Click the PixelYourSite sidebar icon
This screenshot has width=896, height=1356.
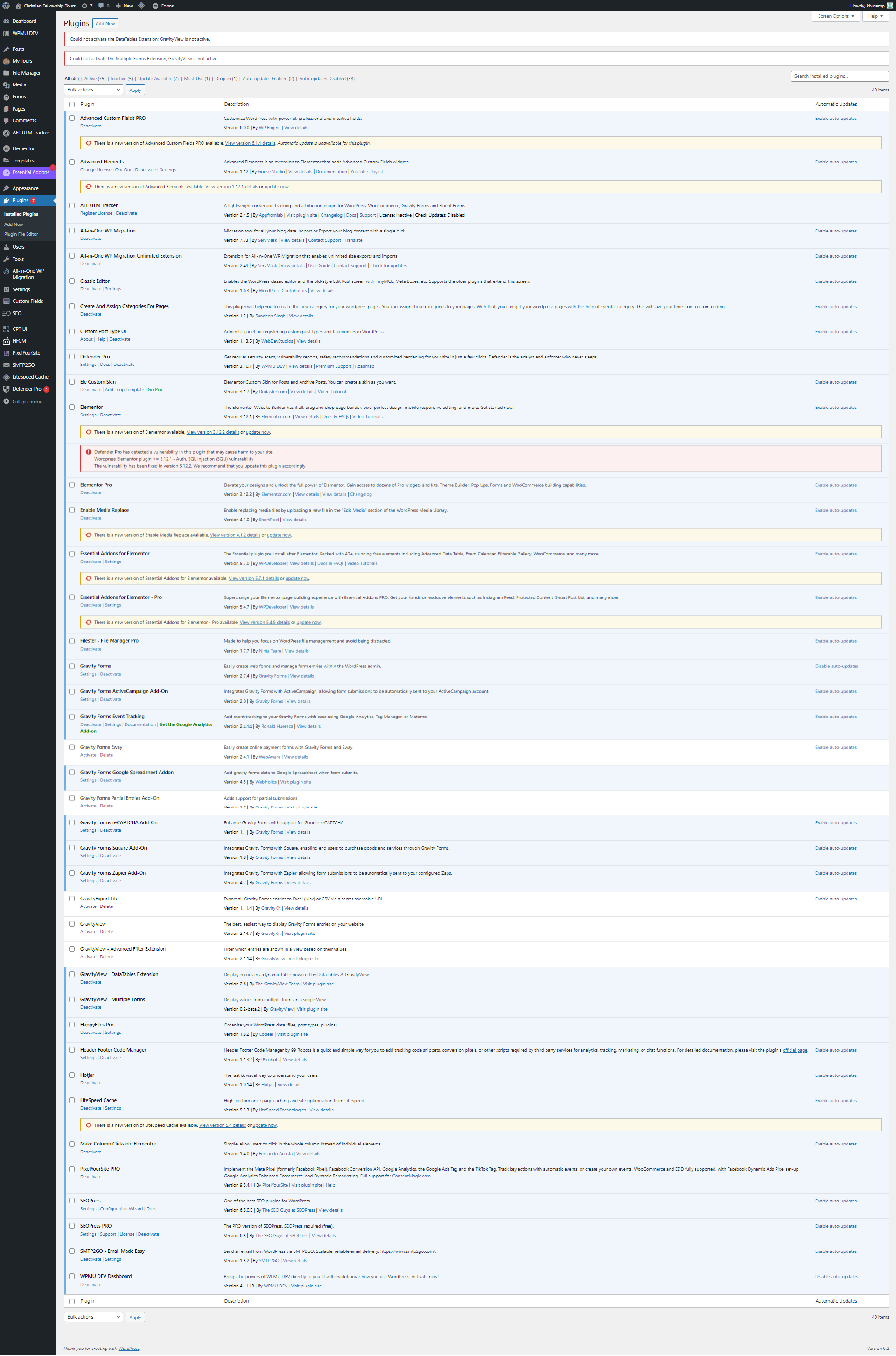[x=6, y=353]
